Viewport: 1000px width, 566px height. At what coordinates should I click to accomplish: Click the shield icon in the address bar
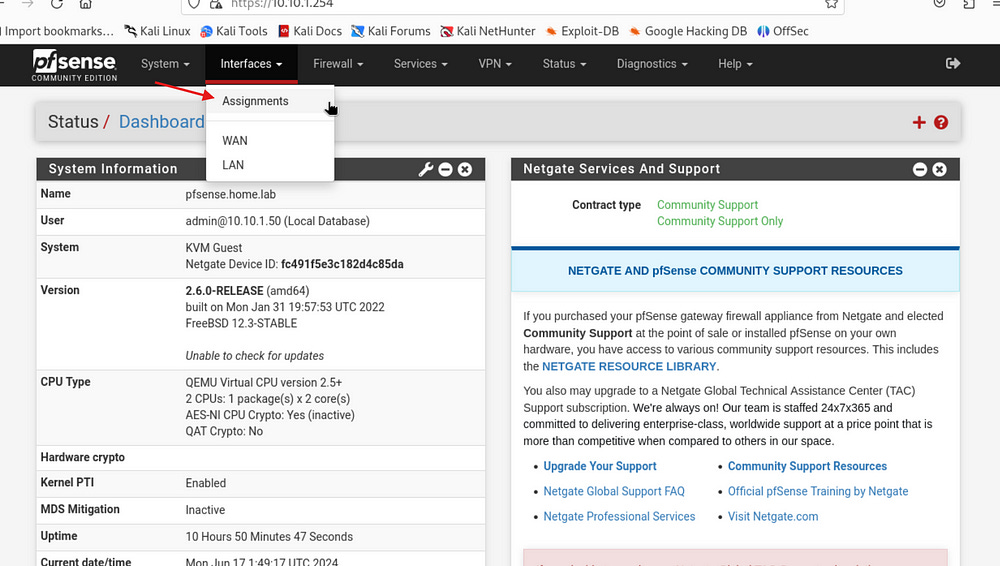[x=194, y=4]
